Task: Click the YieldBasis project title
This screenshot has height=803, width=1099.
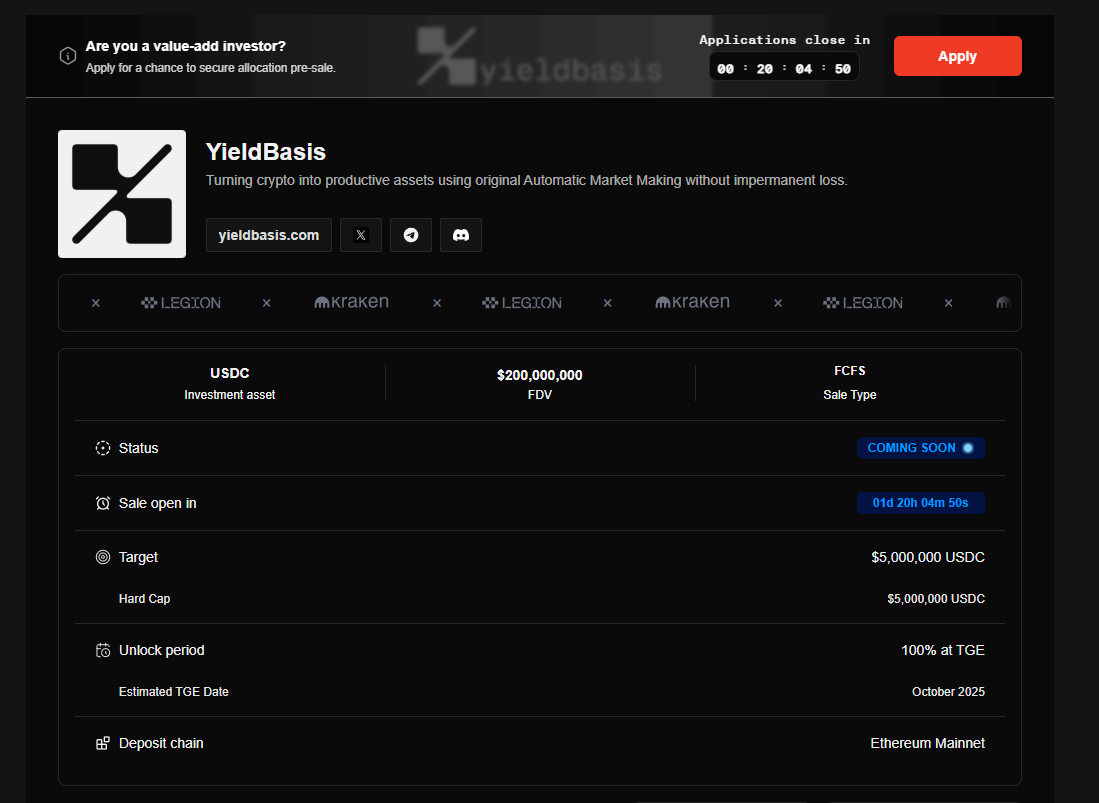Action: (266, 152)
